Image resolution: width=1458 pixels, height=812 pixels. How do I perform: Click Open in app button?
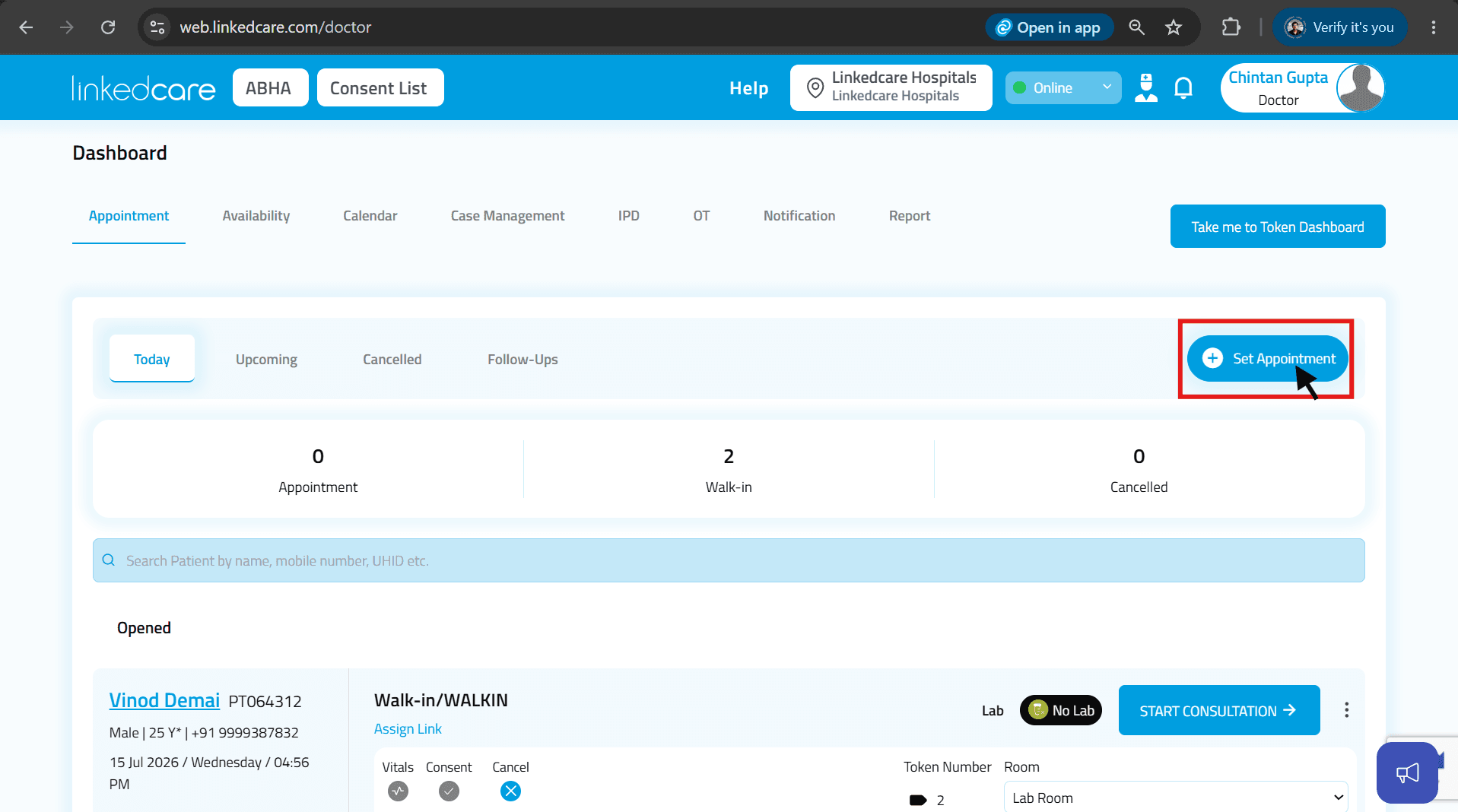(x=1050, y=27)
